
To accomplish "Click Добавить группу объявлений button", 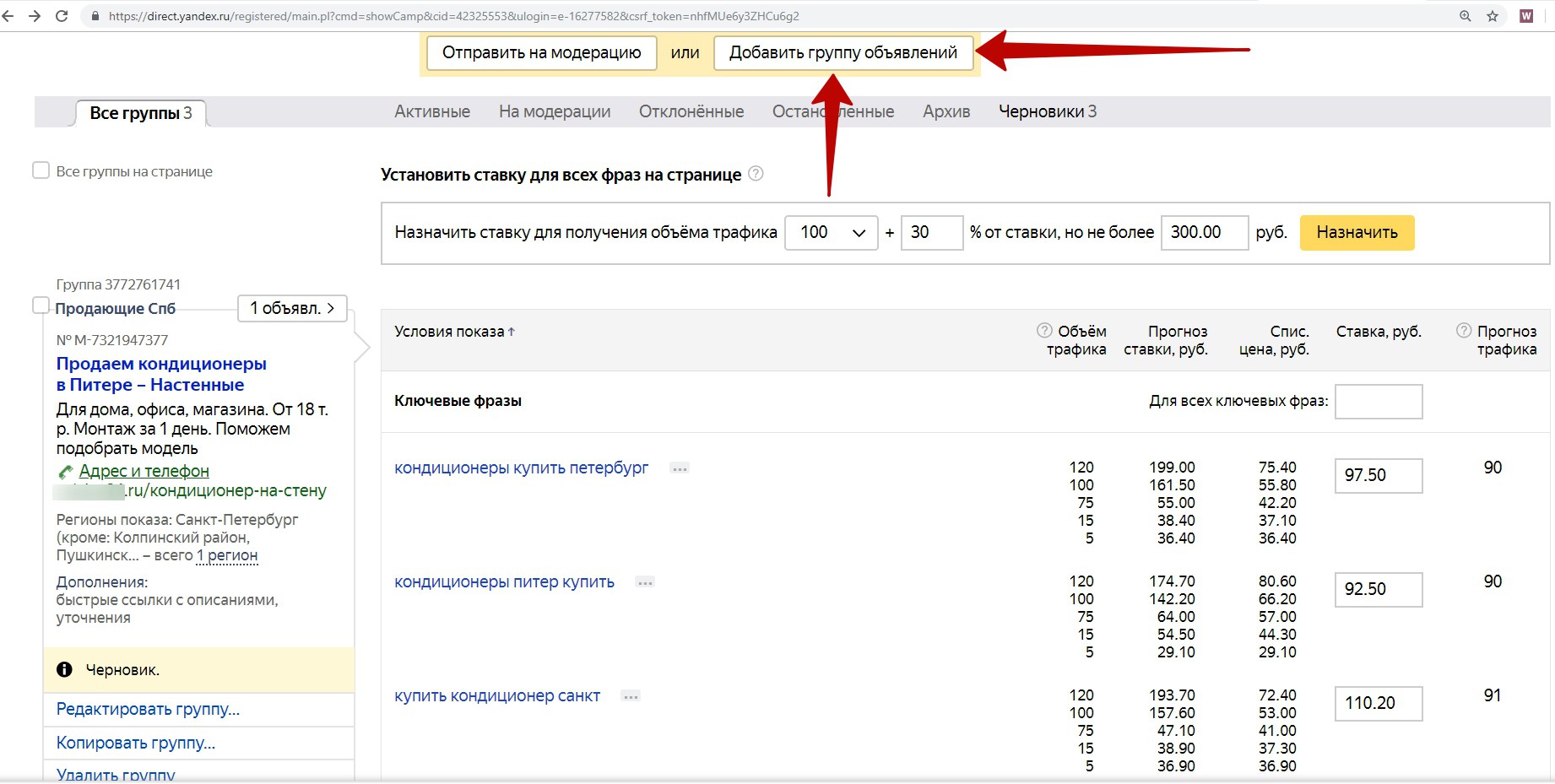I will (843, 52).
